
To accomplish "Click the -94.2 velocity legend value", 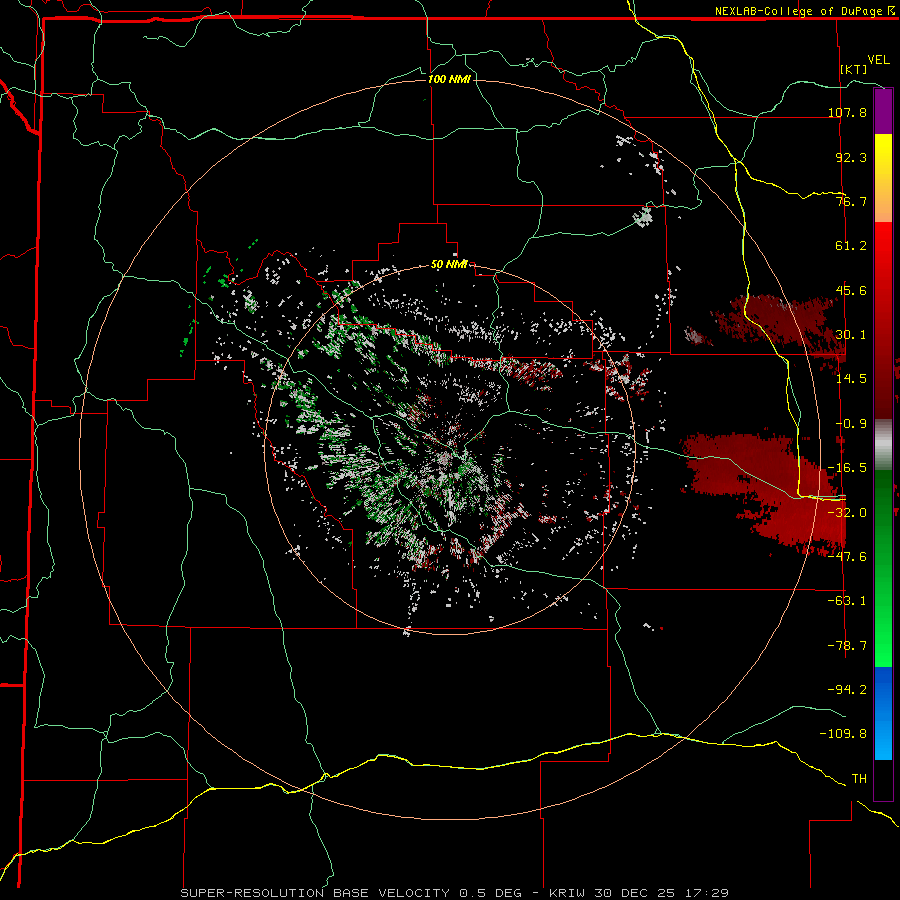I will pyautogui.click(x=847, y=690).
